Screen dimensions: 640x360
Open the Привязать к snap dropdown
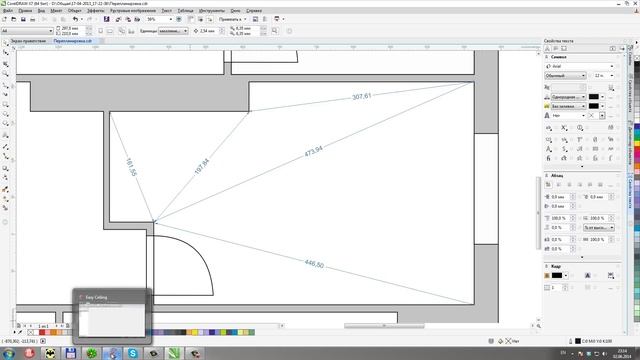coord(233,19)
